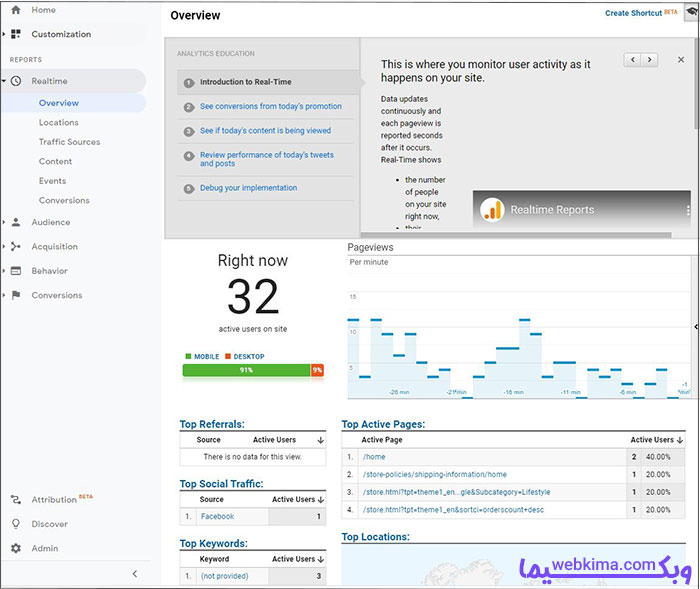Open Realtime Conversions sub-report
Image resolution: width=700 pixels, height=589 pixels.
tap(64, 201)
